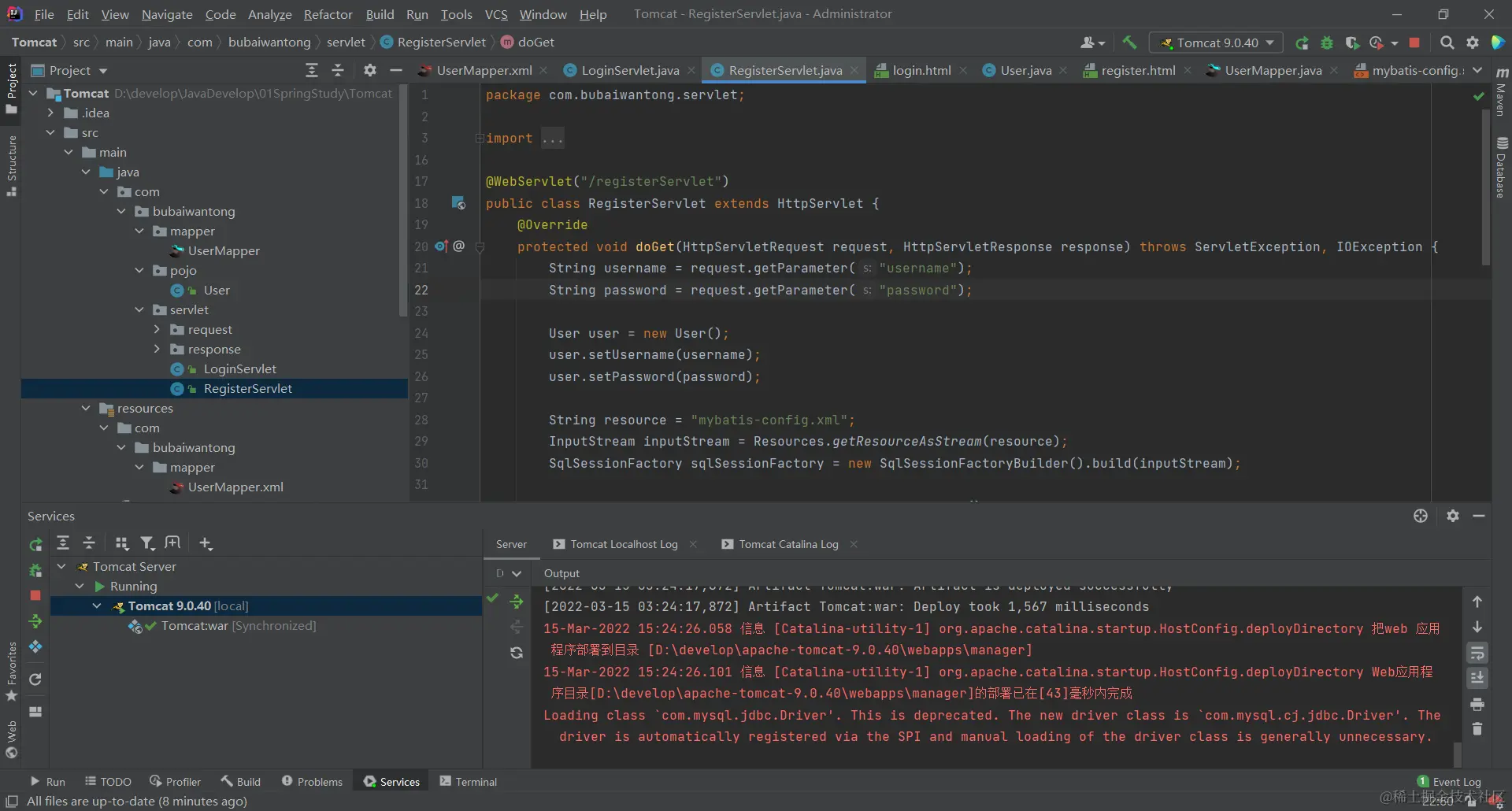
Task: Show the hidden editor tabs list
Action: point(1477,71)
